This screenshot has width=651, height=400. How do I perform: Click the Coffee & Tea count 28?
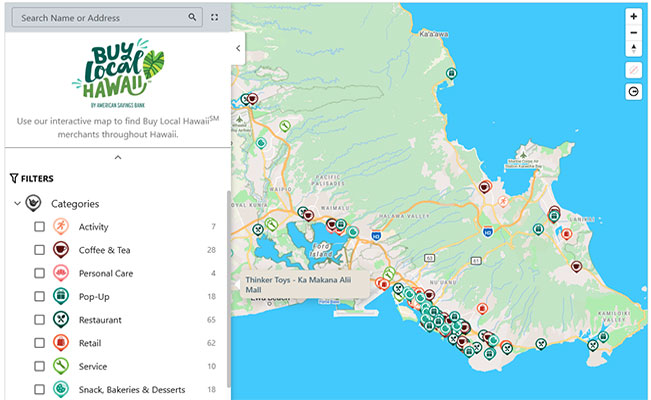(x=211, y=250)
